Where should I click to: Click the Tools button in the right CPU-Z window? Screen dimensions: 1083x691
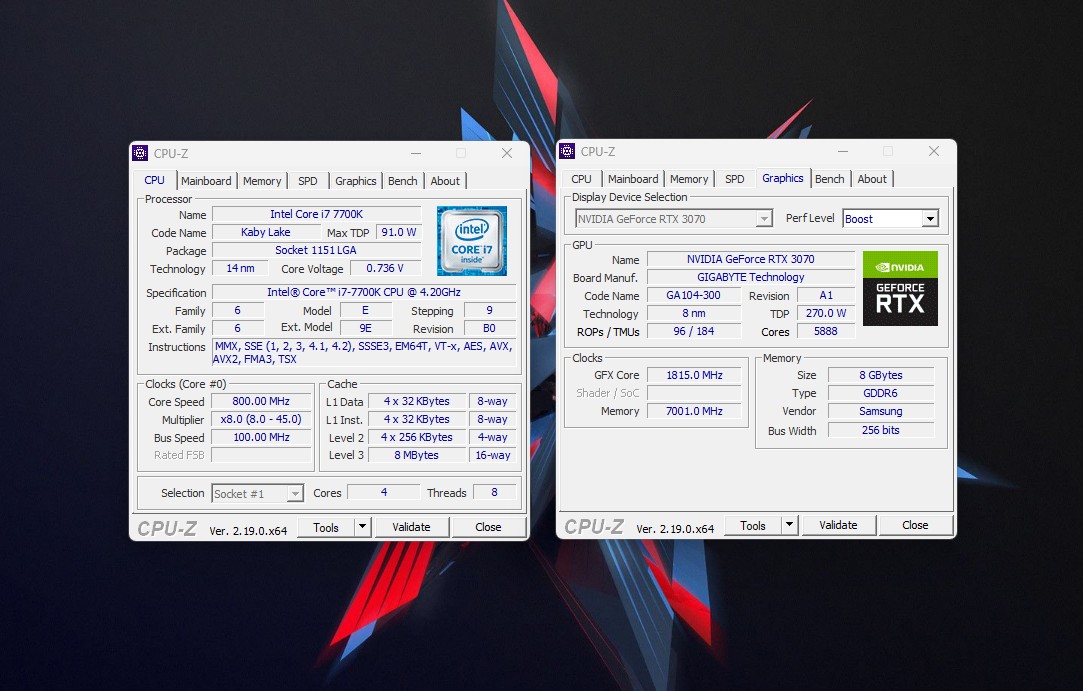click(x=753, y=525)
